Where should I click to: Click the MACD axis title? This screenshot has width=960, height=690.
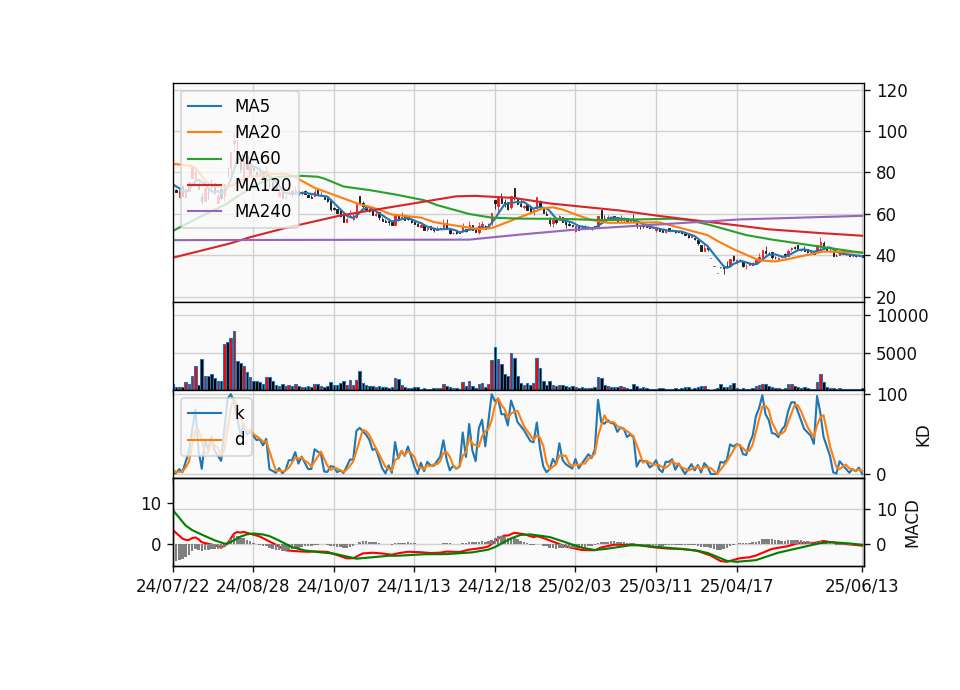click(x=912, y=524)
